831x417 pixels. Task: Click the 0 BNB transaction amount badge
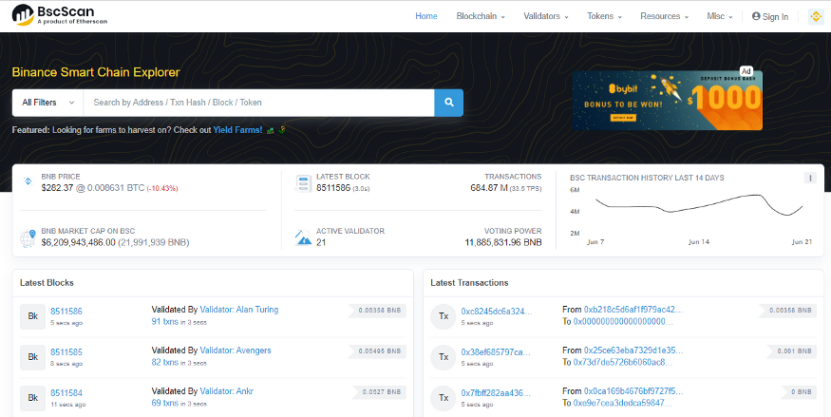pyautogui.click(x=800, y=392)
